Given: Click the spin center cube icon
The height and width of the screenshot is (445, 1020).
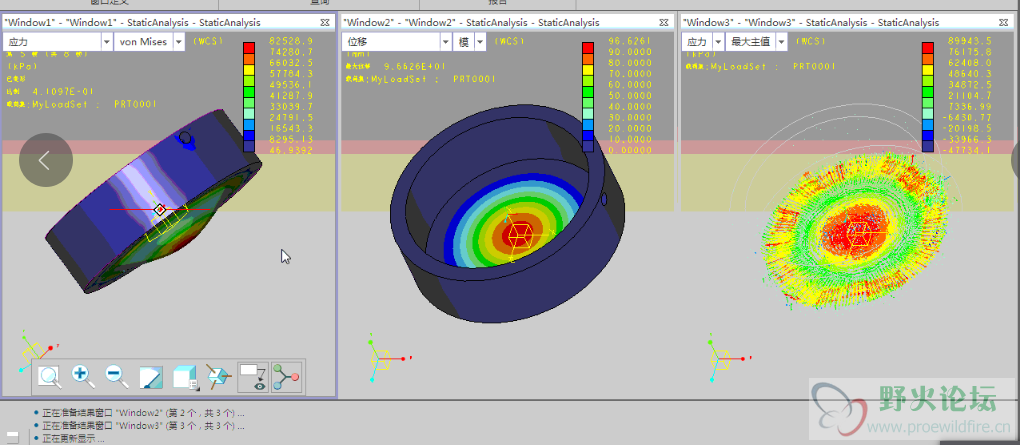Looking at the screenshot, I should coord(218,377).
